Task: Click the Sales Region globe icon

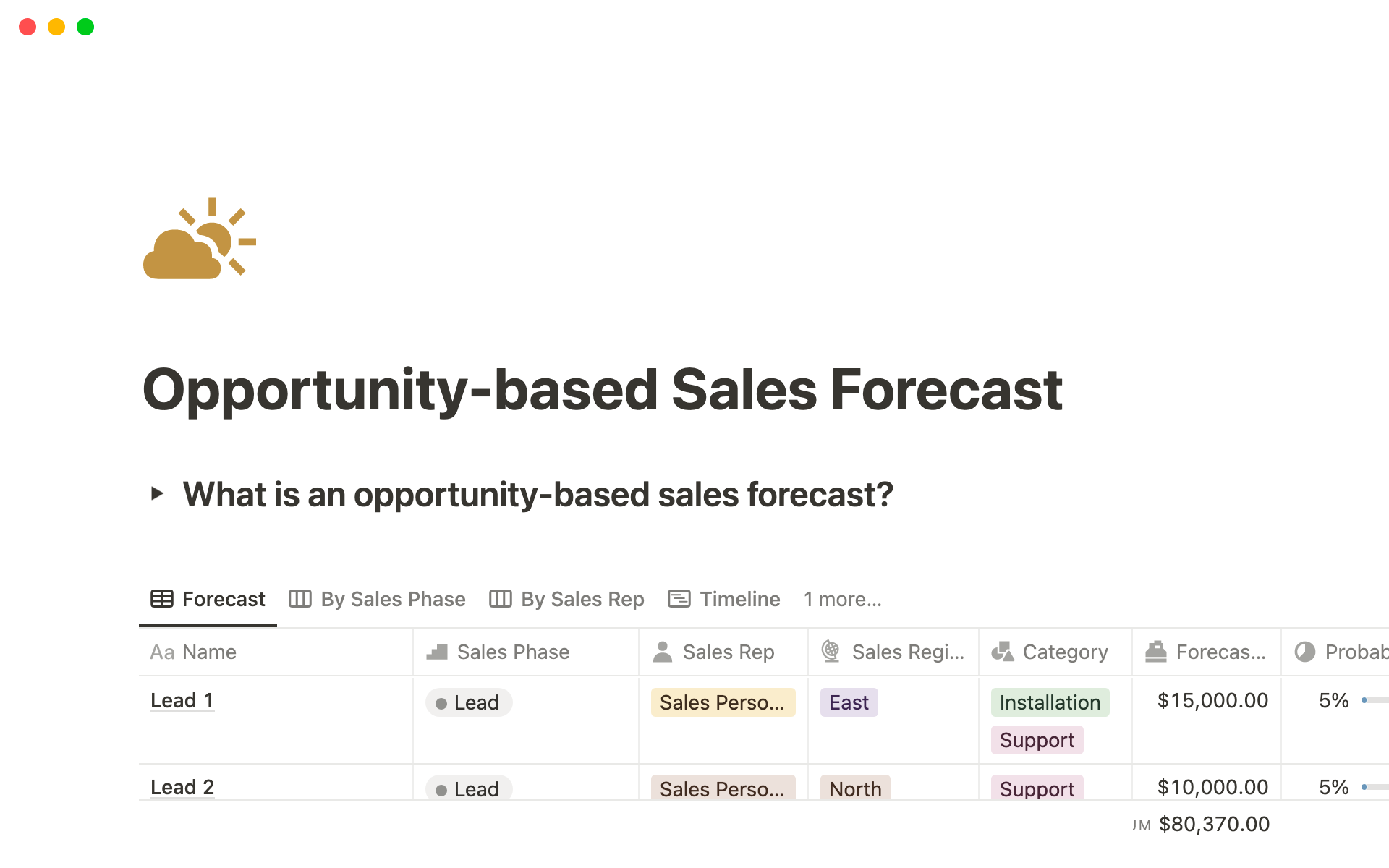Action: coord(831,652)
